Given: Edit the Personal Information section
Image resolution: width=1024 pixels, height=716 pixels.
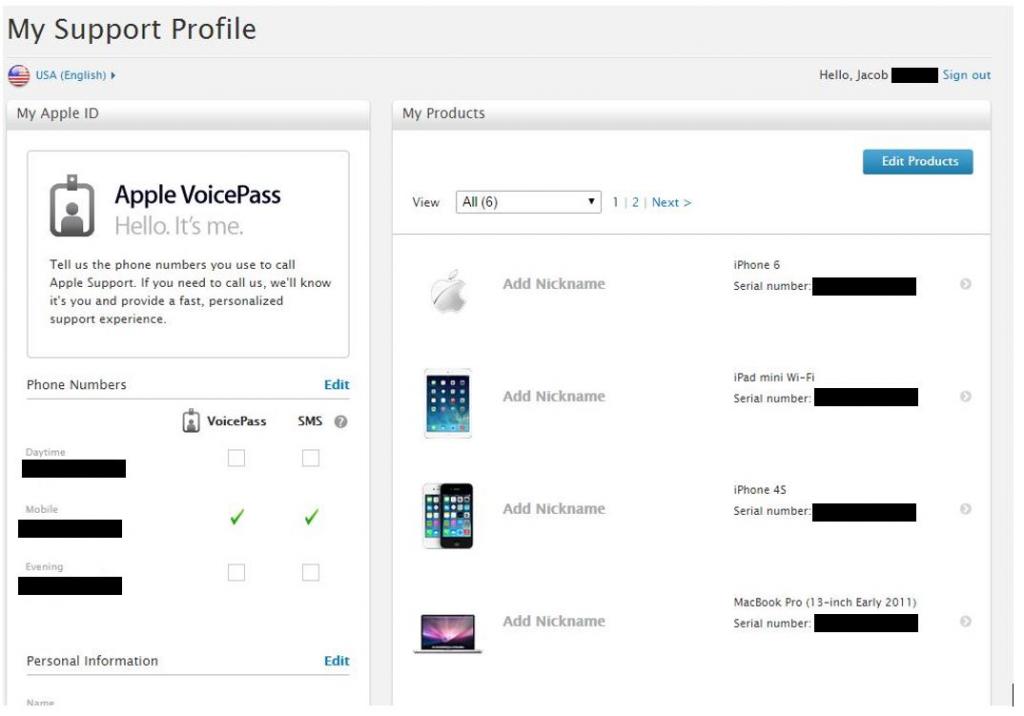Looking at the screenshot, I should click(336, 661).
